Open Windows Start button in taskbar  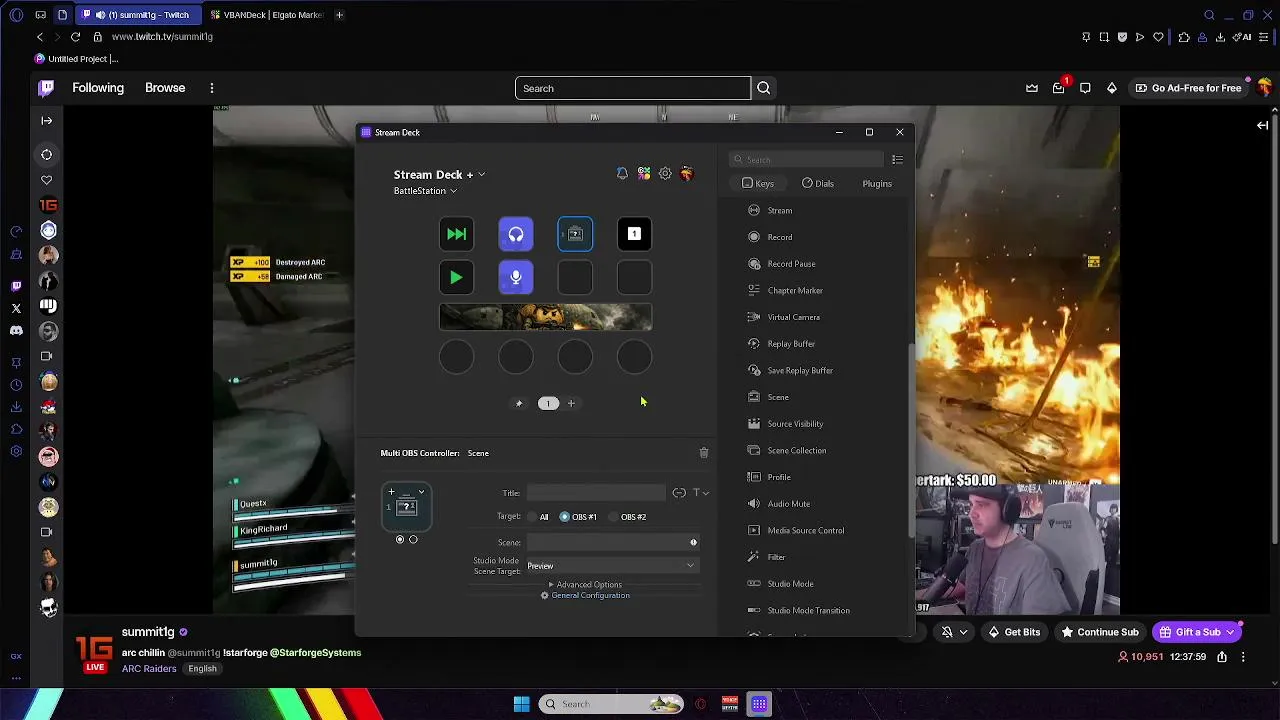pyautogui.click(x=521, y=704)
